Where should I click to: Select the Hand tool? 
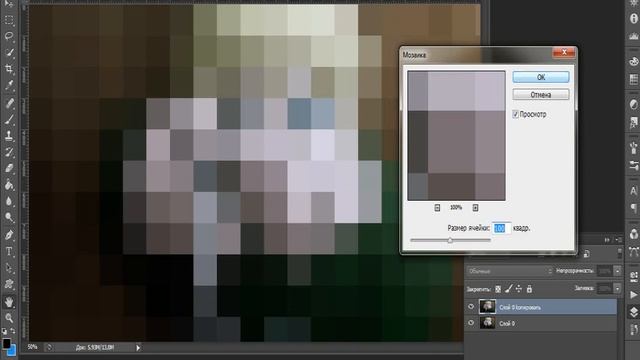coord(9,302)
